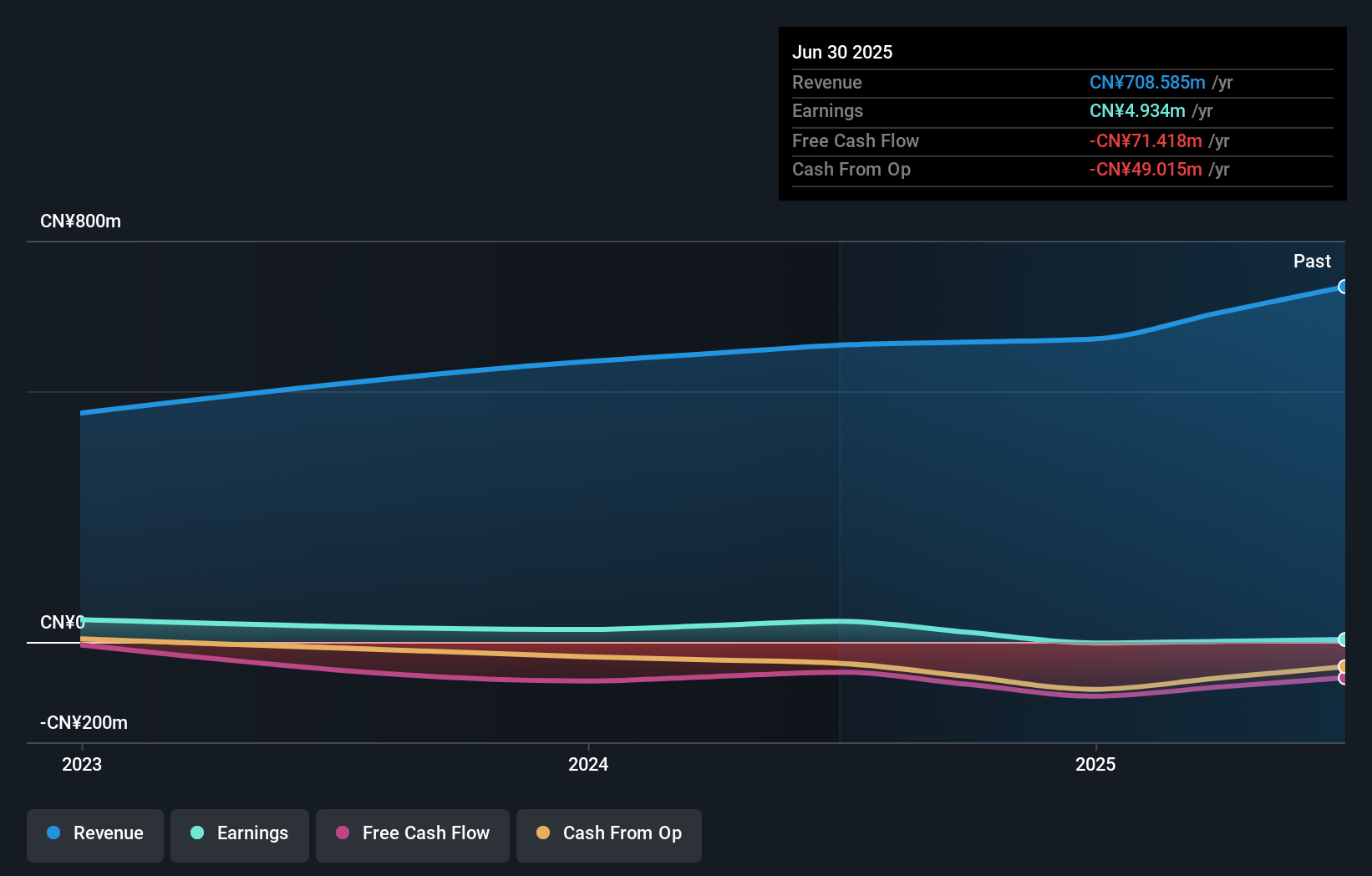The width and height of the screenshot is (1372, 876).
Task: Click the Revenue endpoint marker on the chart
Action: (x=1344, y=287)
